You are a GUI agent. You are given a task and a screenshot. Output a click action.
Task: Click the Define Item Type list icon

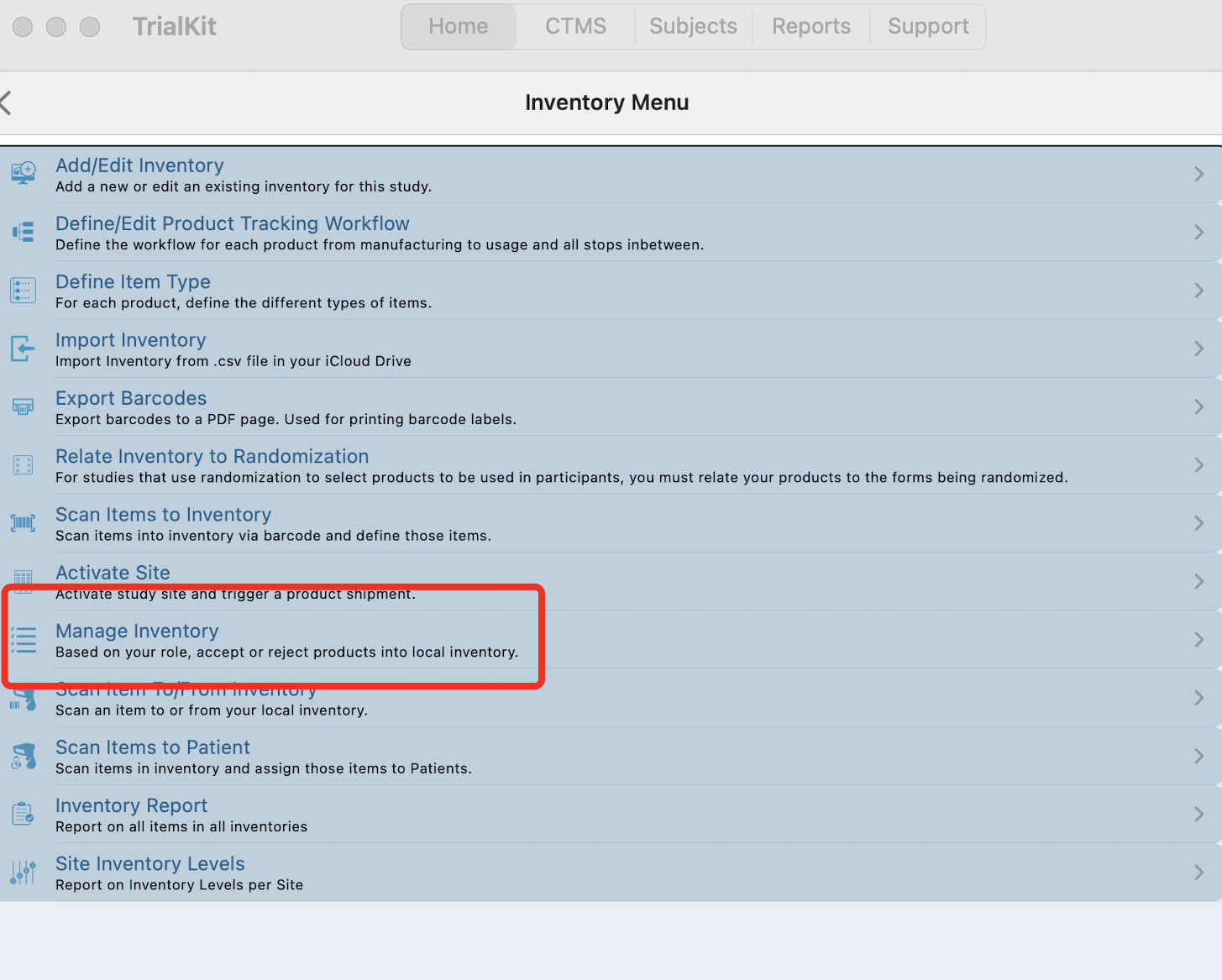tap(24, 291)
